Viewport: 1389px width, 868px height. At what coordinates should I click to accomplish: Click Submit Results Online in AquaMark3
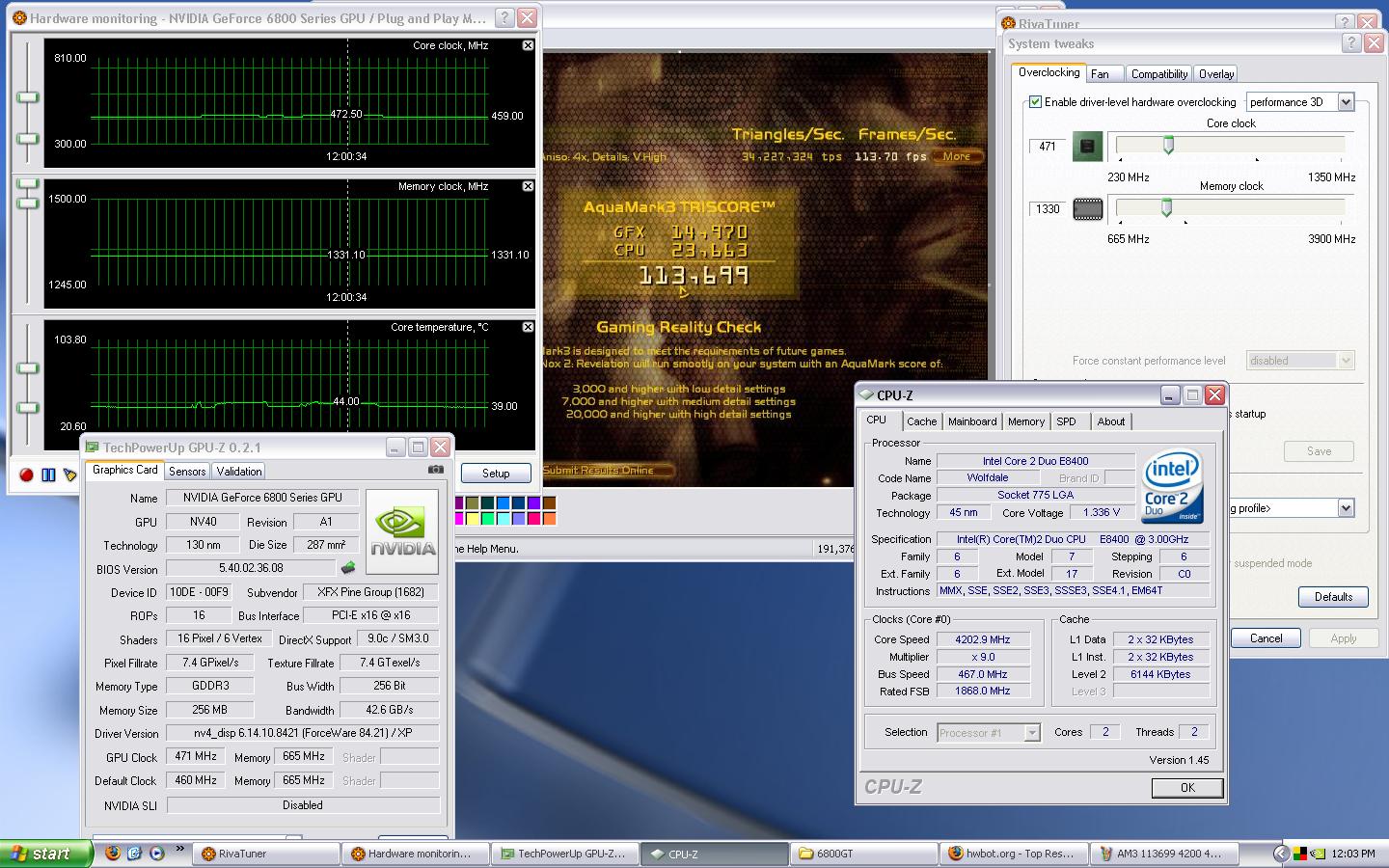tap(607, 471)
